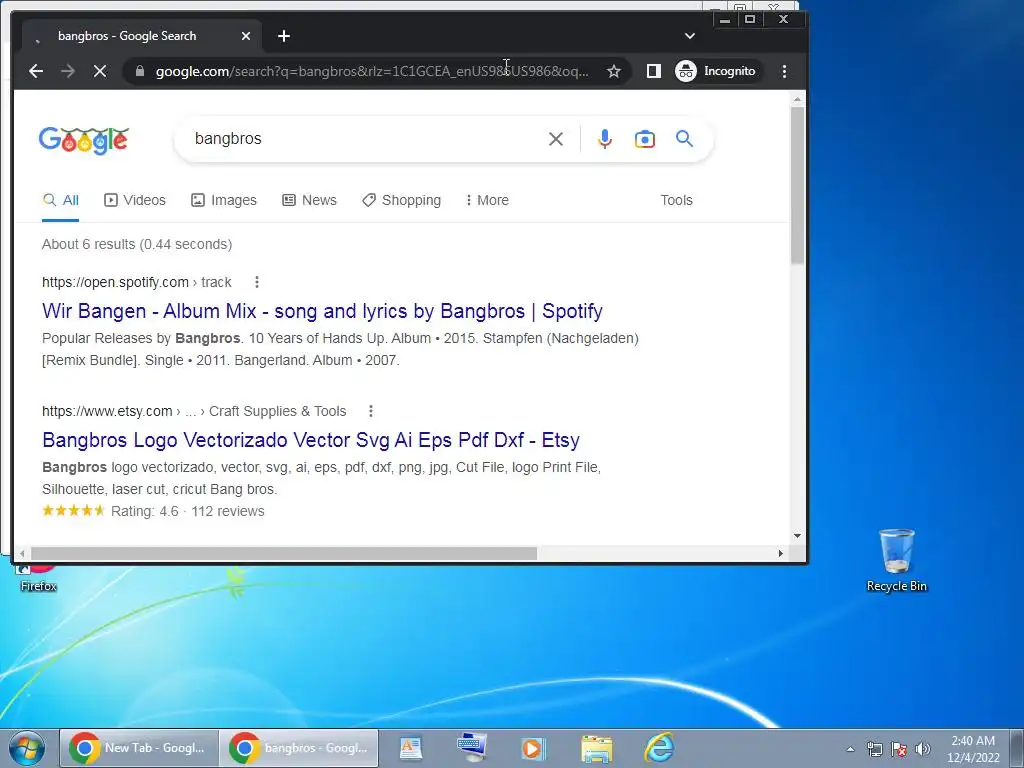
Task: Open Windows Explorer from taskbar
Action: point(597,748)
